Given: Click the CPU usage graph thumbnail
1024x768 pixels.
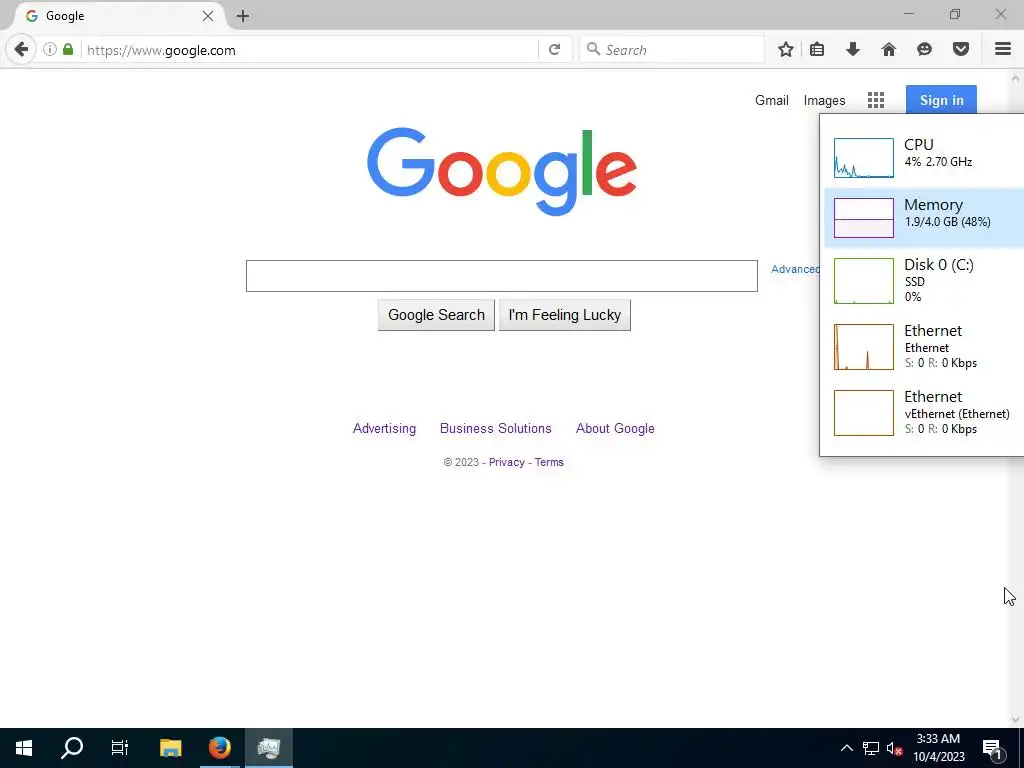Looking at the screenshot, I should 863,157.
